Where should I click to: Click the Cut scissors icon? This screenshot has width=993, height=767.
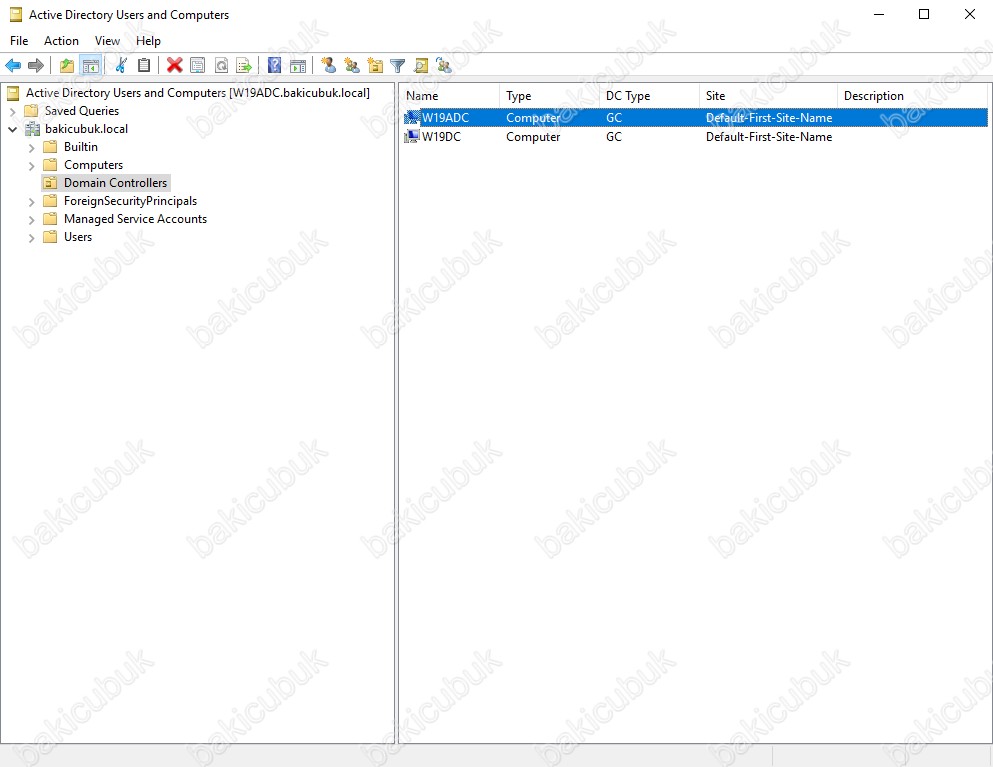(x=121, y=65)
